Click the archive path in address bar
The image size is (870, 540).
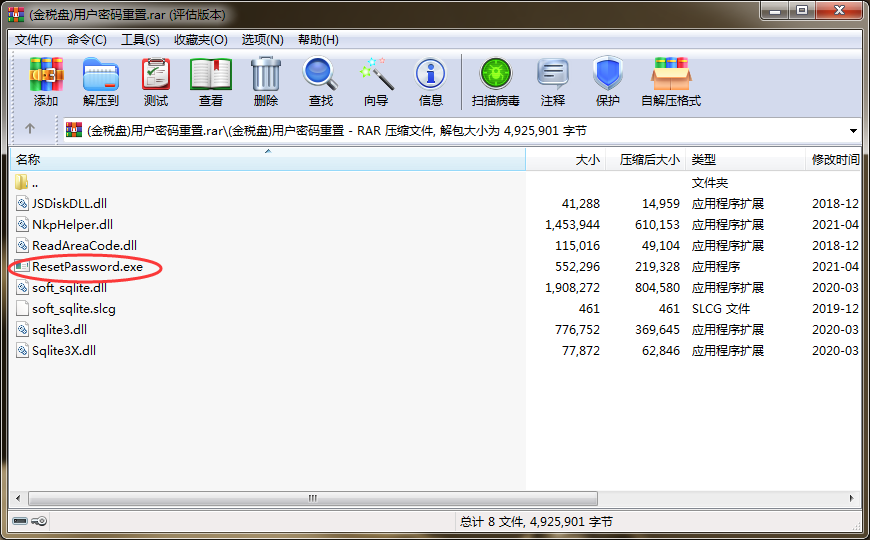pyautogui.click(x=337, y=131)
